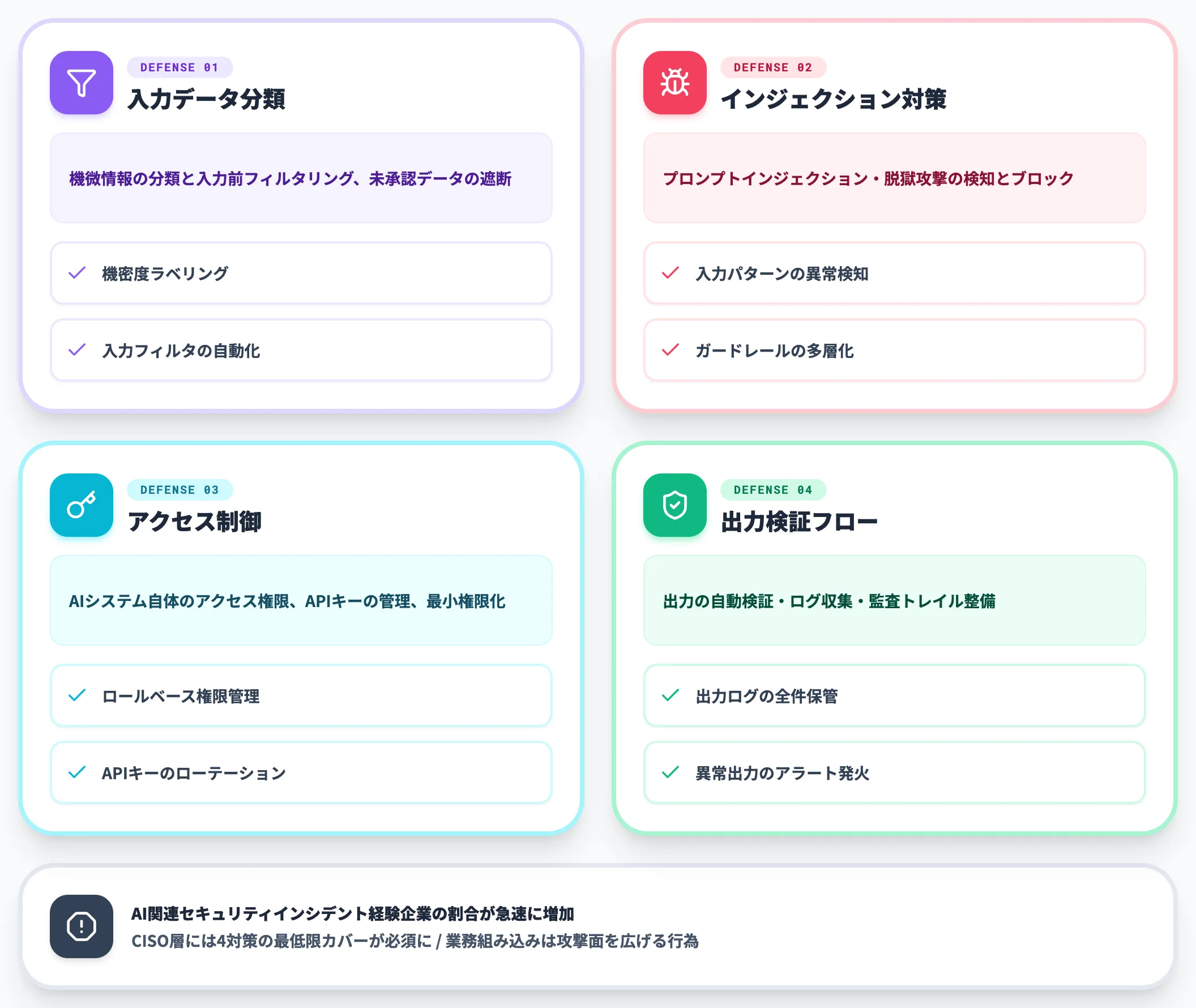Click checkmark beside ガードレールの多層化

(670, 350)
